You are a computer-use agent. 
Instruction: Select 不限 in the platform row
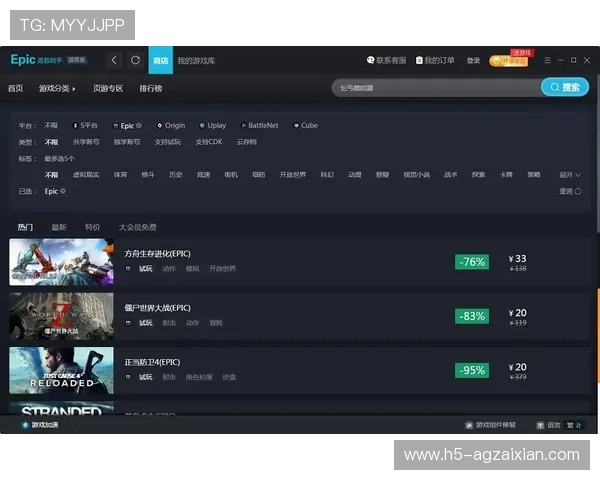[51, 125]
